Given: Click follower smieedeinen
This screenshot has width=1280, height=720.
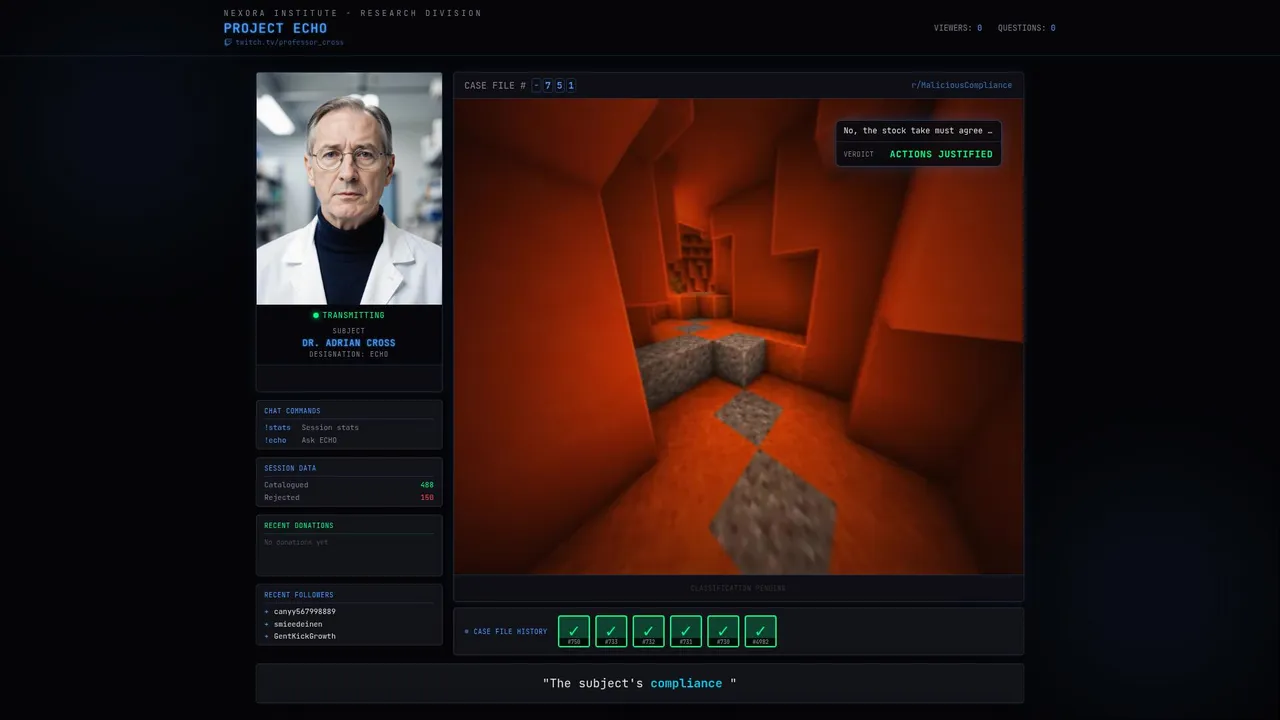Looking at the screenshot, I should point(298,624).
